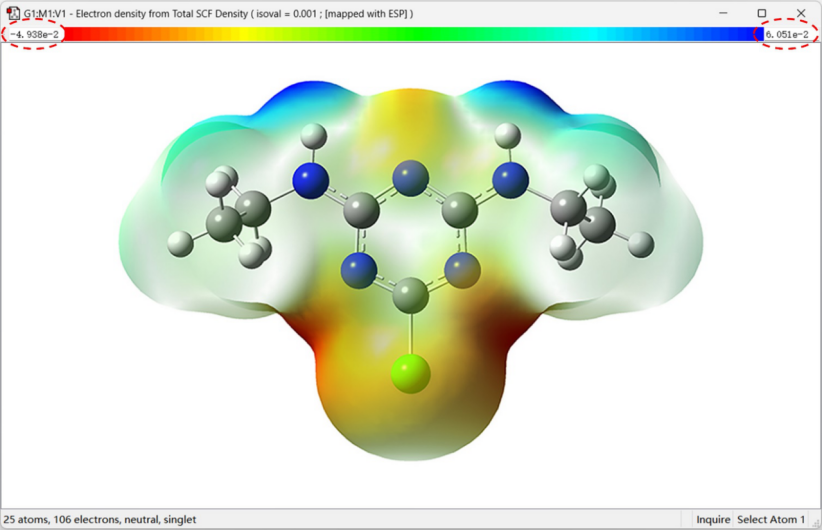Click the resize grip in status bar corner
This screenshot has height=531, width=822.
[x=816, y=523]
